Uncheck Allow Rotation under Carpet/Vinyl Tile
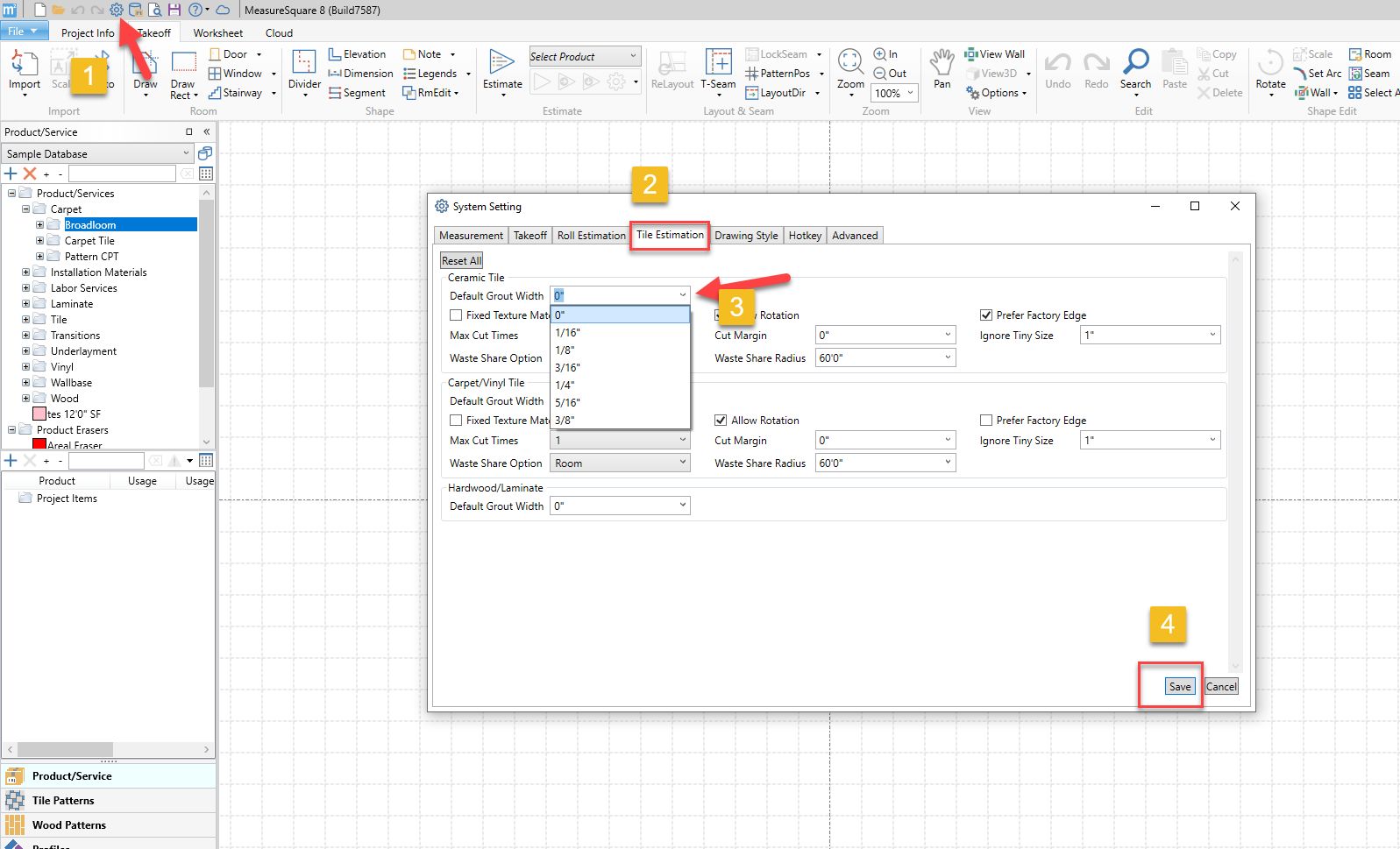Screen dimensions: 1400x849 pyautogui.click(x=721, y=421)
